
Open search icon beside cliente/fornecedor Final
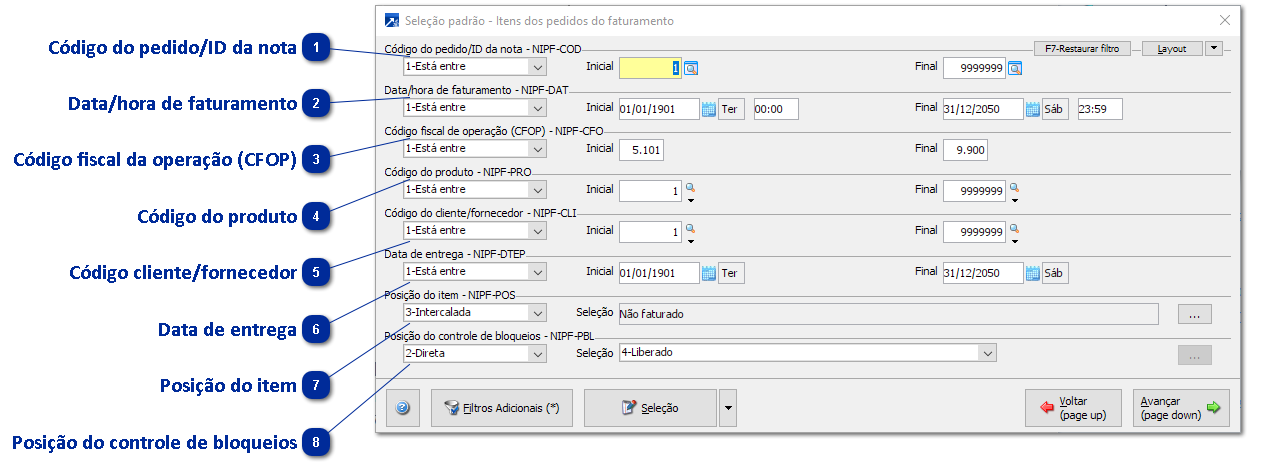point(1014,228)
